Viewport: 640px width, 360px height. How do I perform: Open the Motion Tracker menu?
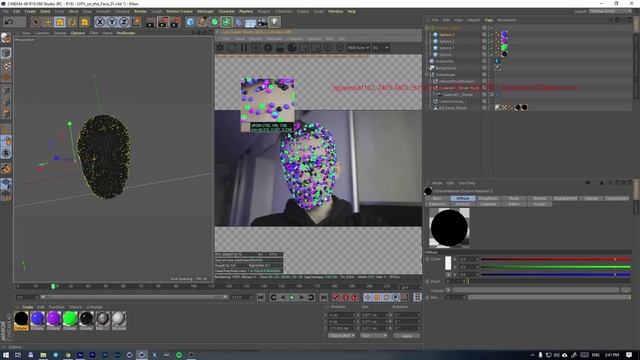(180, 11)
